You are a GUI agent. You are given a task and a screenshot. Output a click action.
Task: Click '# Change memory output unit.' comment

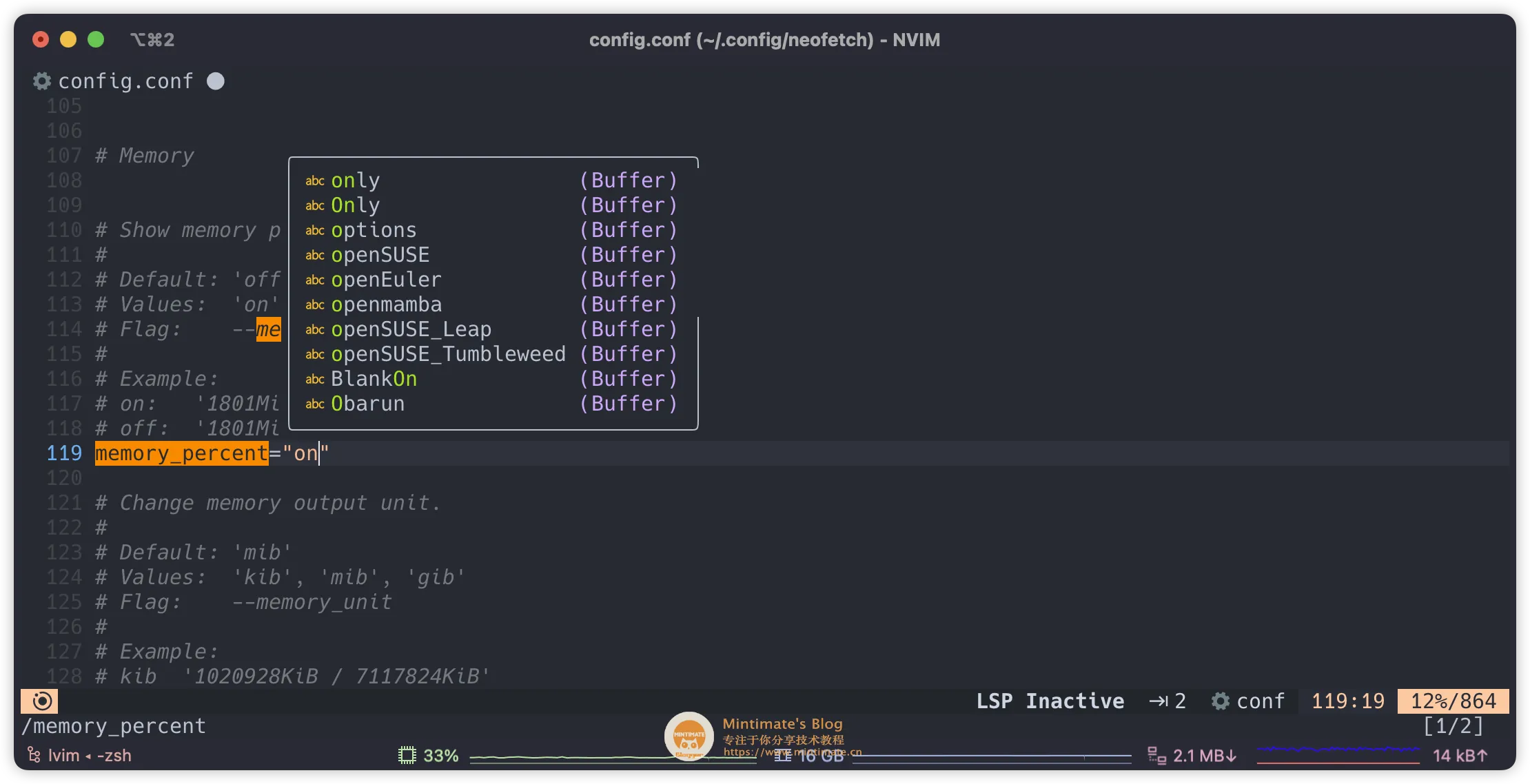pyautogui.click(x=268, y=503)
